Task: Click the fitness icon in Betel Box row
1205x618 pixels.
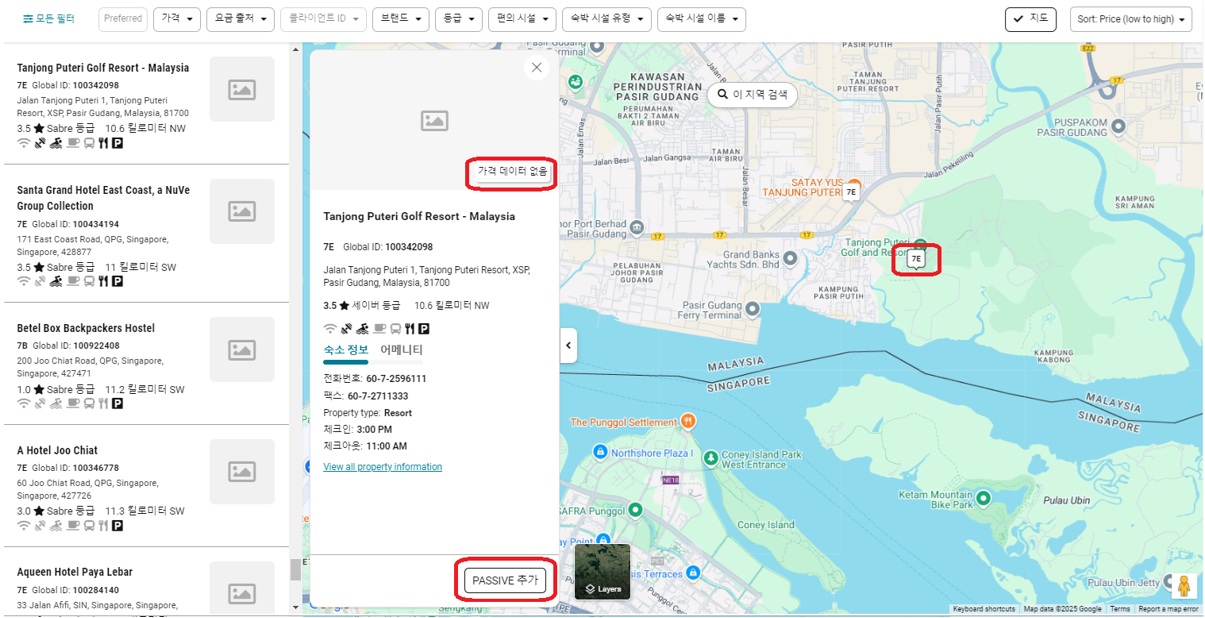Action: tap(56, 403)
